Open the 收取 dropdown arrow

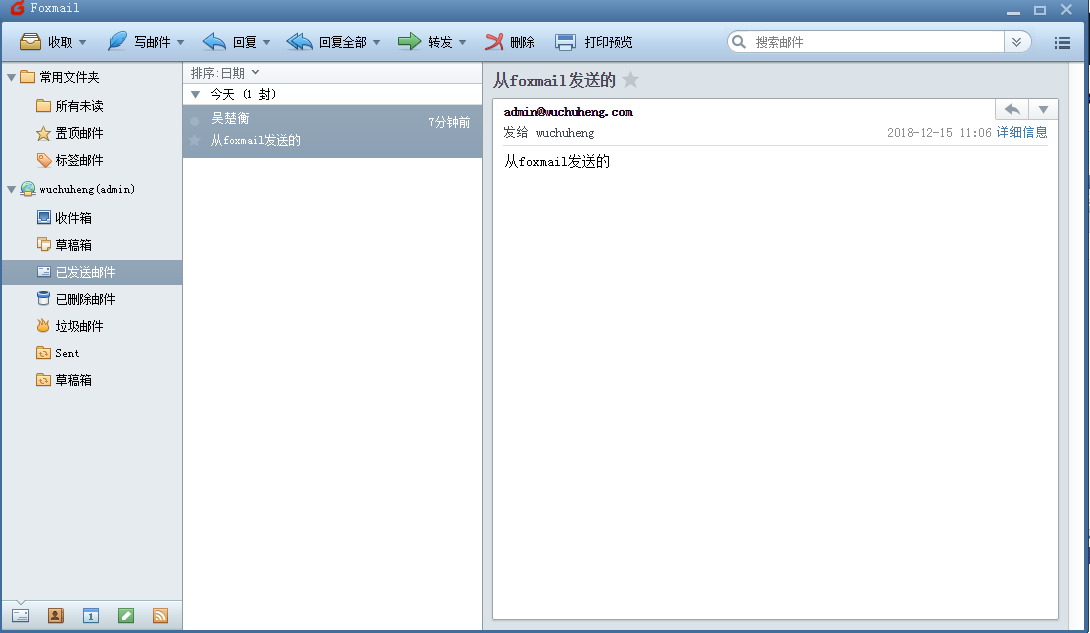[83, 42]
